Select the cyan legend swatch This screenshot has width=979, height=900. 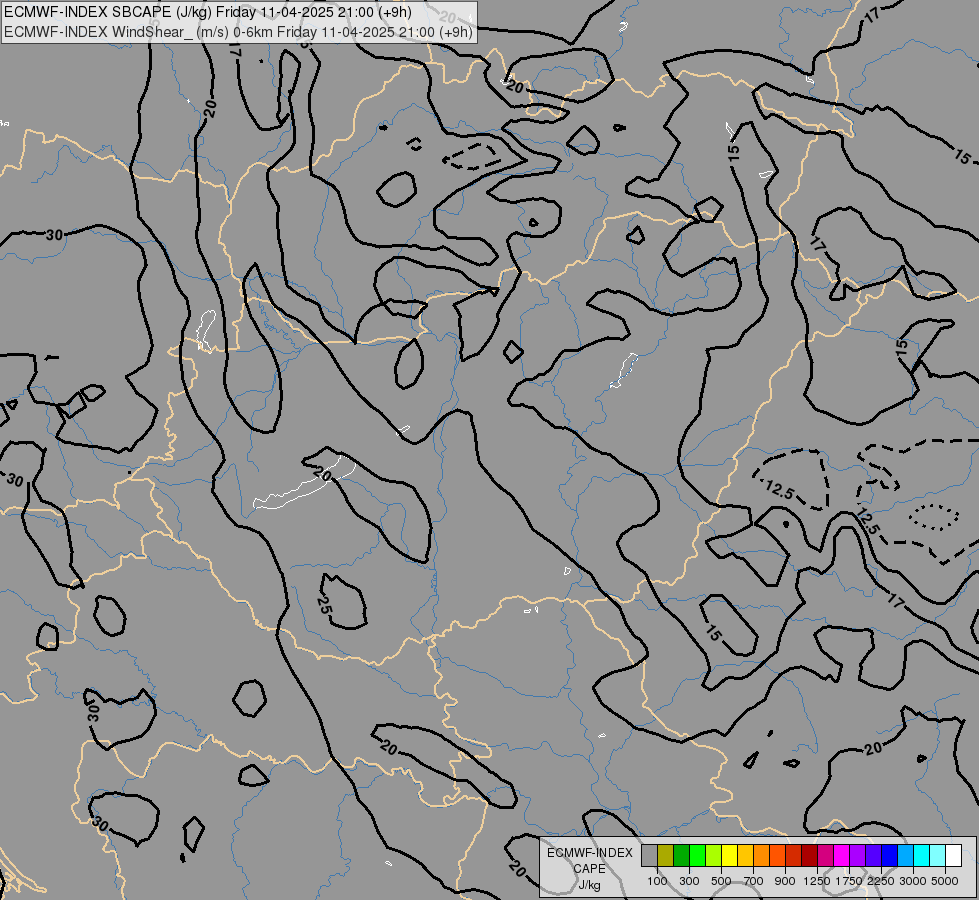point(922,856)
